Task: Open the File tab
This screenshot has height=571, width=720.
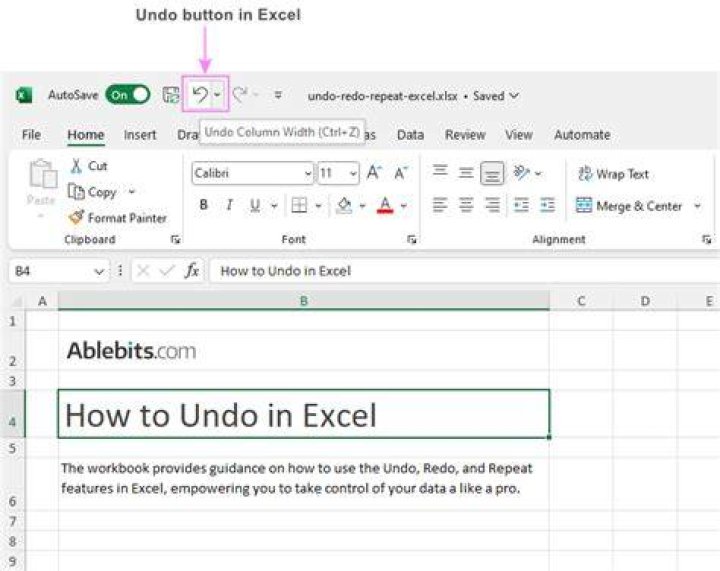Action: pyautogui.click(x=31, y=135)
